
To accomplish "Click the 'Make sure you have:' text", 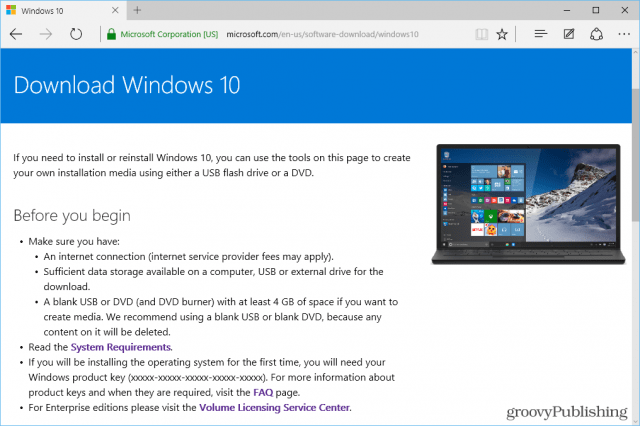I will [74, 242].
